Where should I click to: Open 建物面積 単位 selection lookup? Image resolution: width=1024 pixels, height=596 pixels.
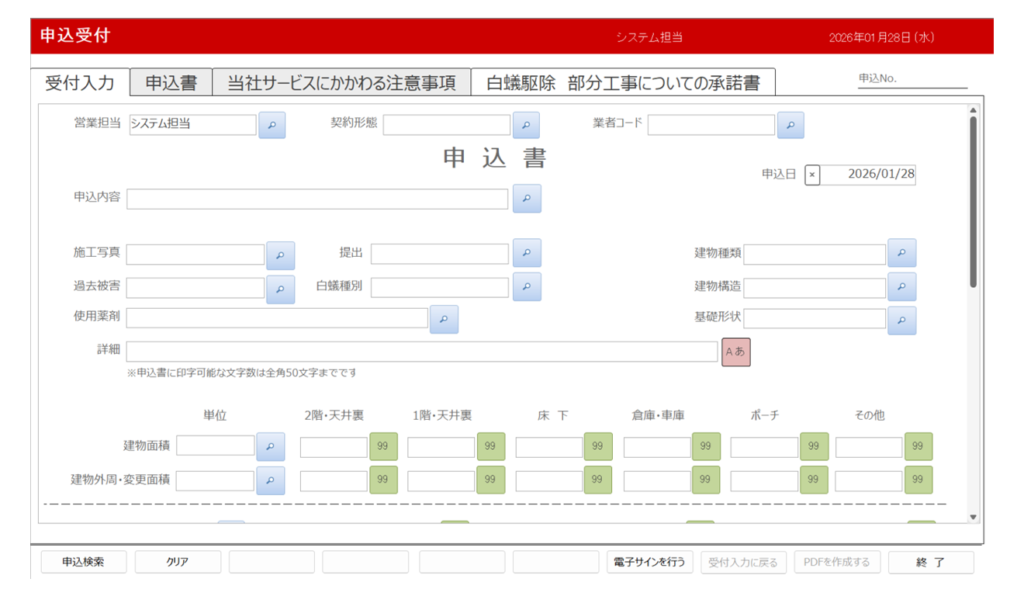(x=270, y=447)
